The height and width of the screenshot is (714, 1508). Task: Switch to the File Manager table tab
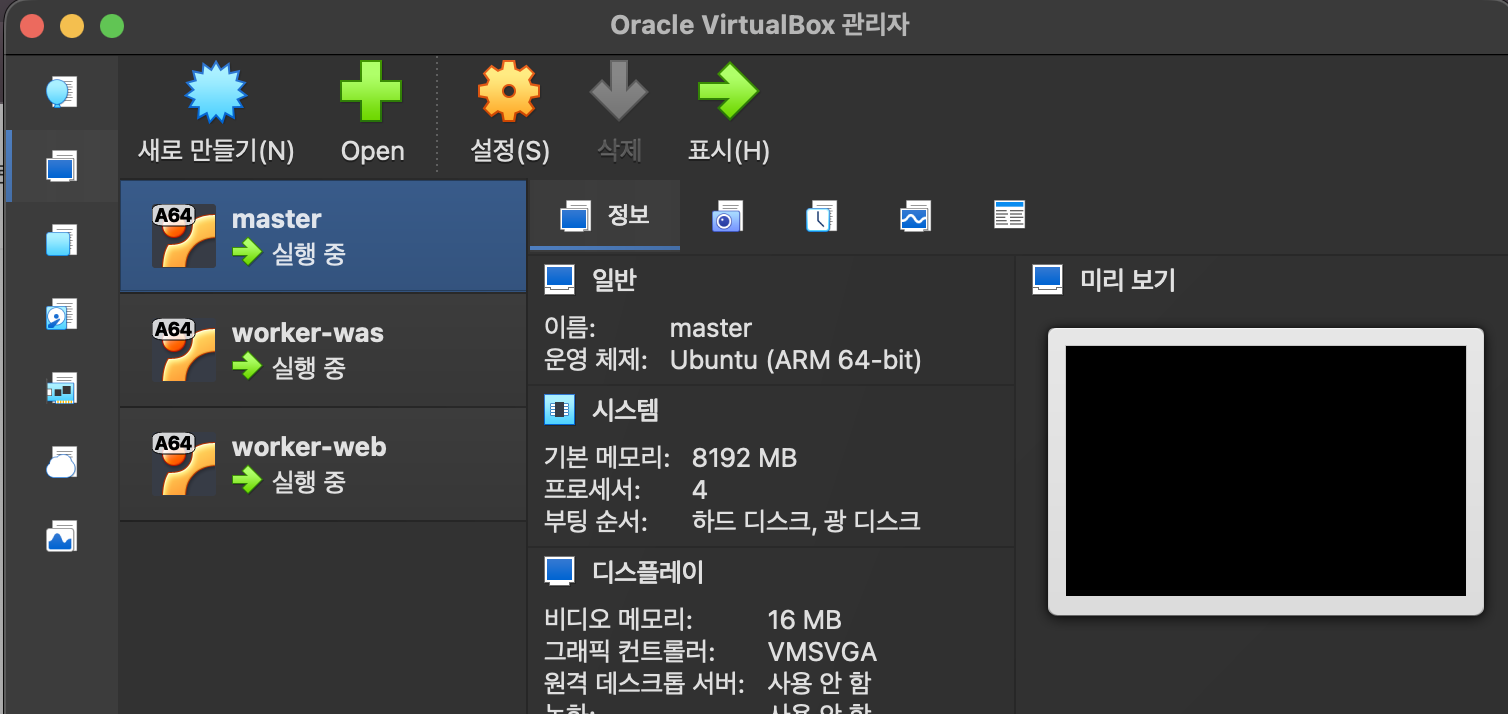[x=1009, y=215]
